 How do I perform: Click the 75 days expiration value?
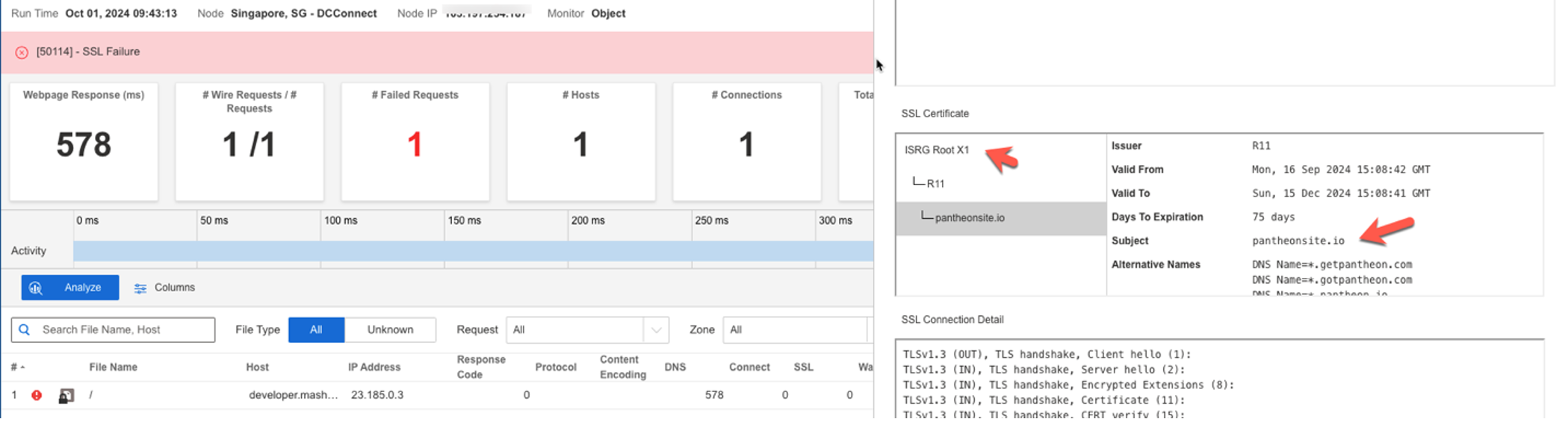click(1274, 217)
